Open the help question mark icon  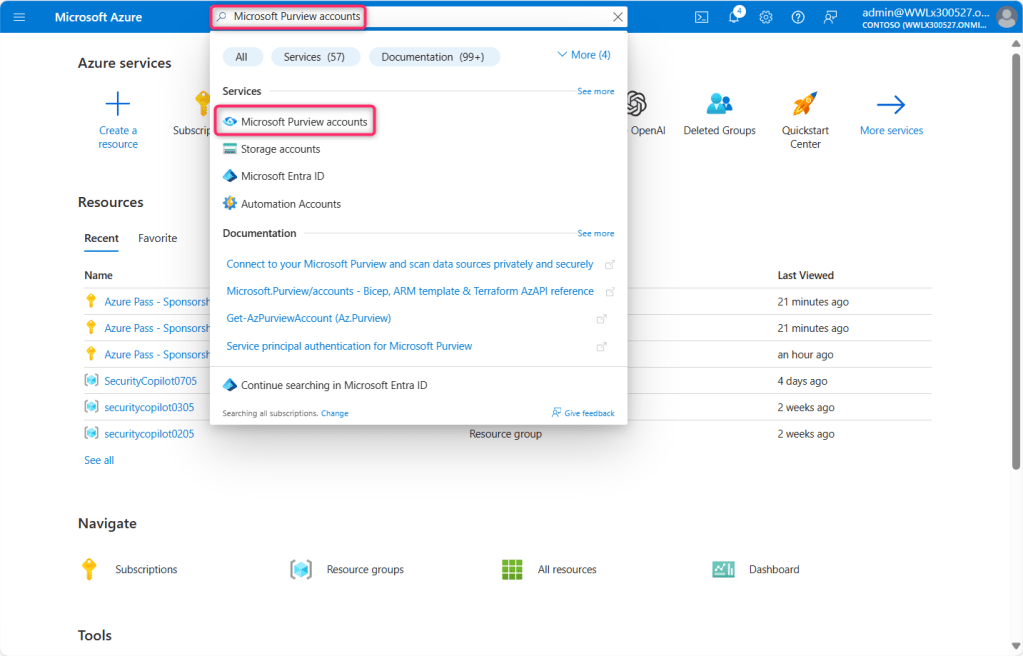click(x=798, y=17)
